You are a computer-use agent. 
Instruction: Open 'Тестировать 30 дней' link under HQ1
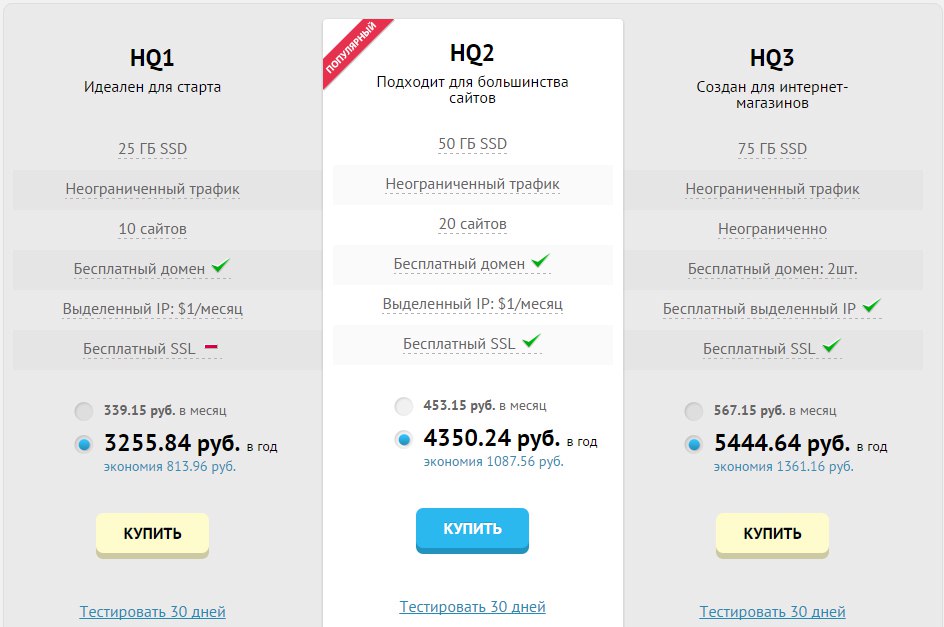(x=152, y=611)
